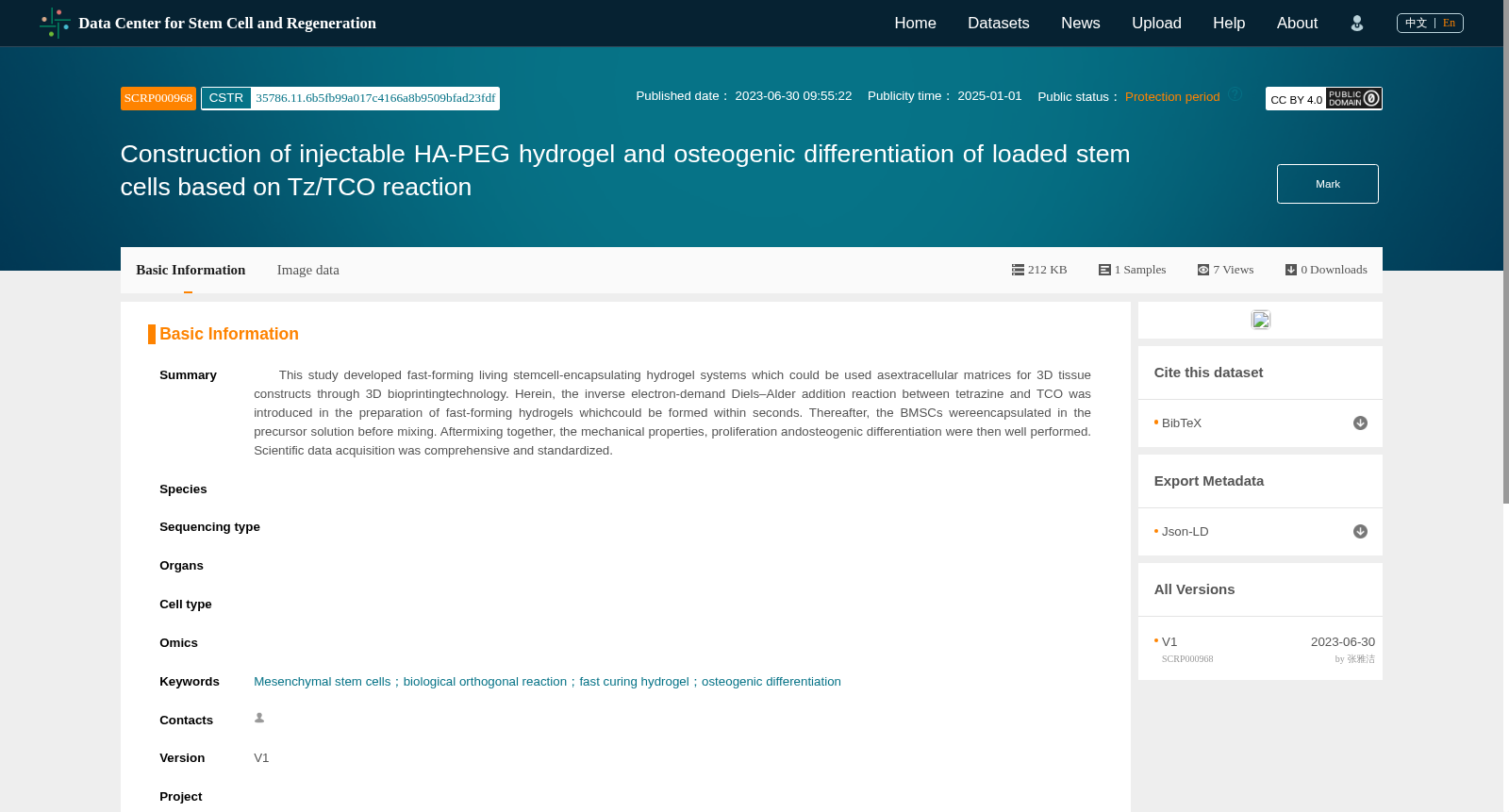This screenshot has width=1509, height=812.
Task: Click the 0 Downloads text
Action: click(x=1334, y=270)
